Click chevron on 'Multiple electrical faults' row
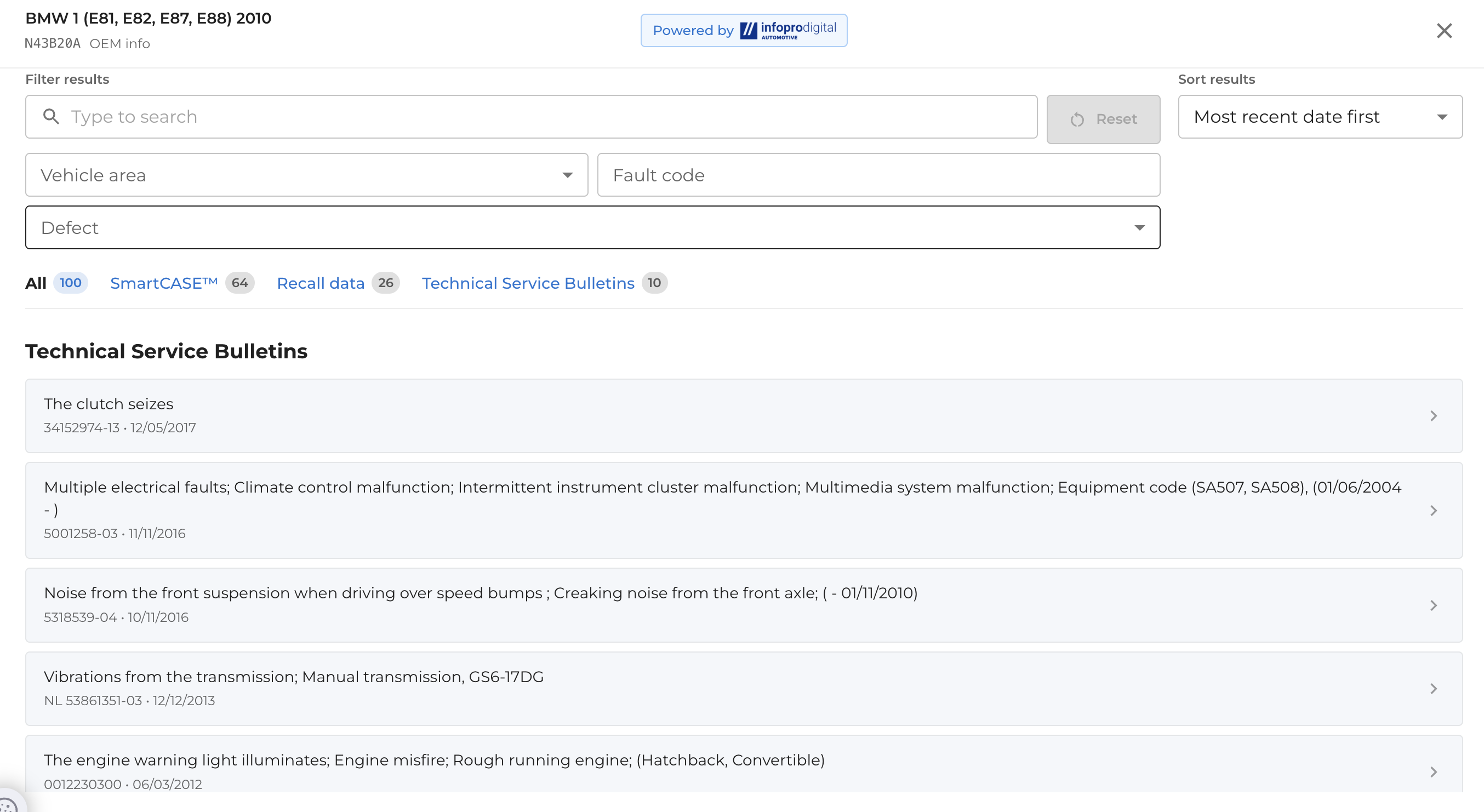This screenshot has width=1484, height=812. click(1433, 510)
